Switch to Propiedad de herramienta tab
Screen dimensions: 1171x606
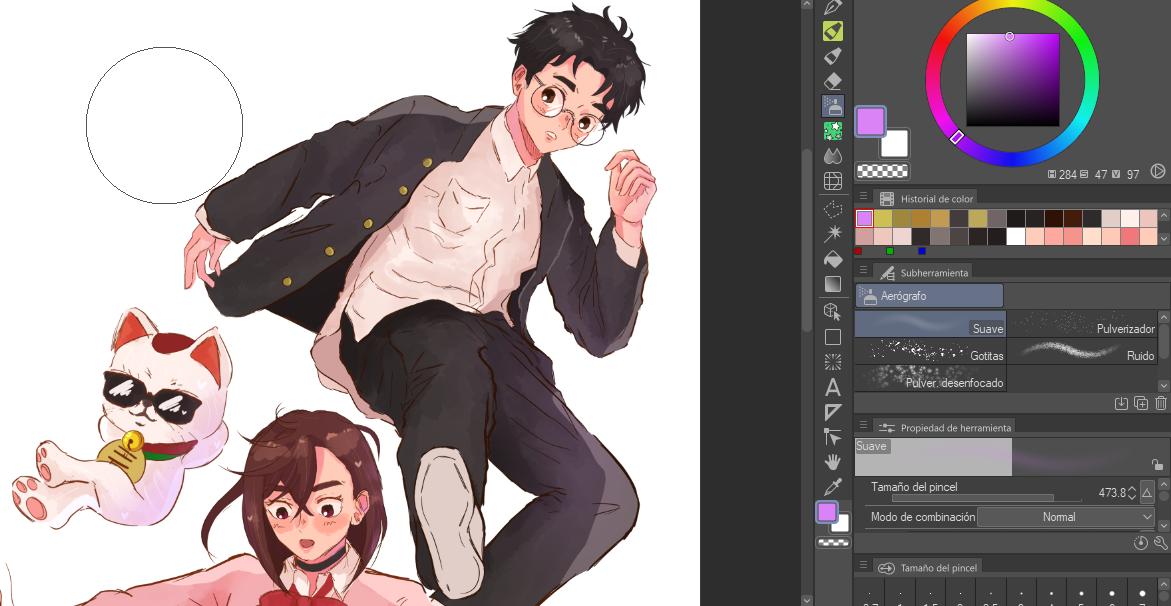(945, 427)
